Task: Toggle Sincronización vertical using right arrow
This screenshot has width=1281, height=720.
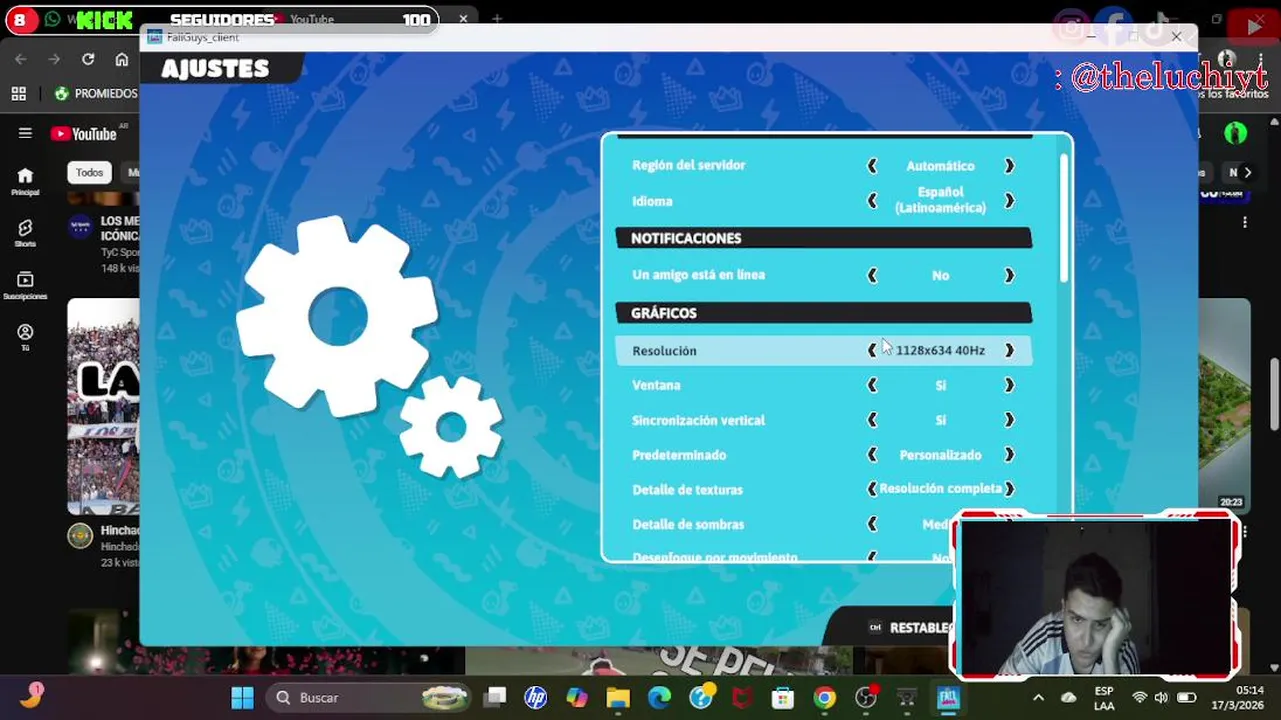Action: 1009,420
